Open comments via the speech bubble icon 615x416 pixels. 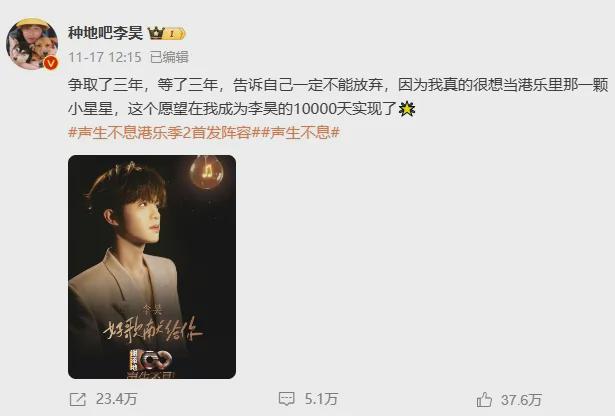coord(287,400)
